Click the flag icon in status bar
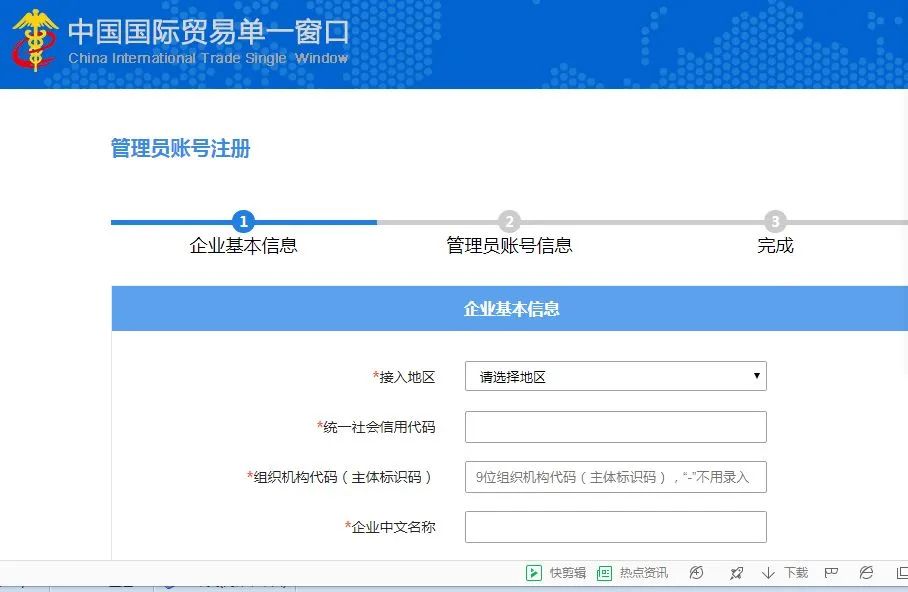 pos(830,573)
